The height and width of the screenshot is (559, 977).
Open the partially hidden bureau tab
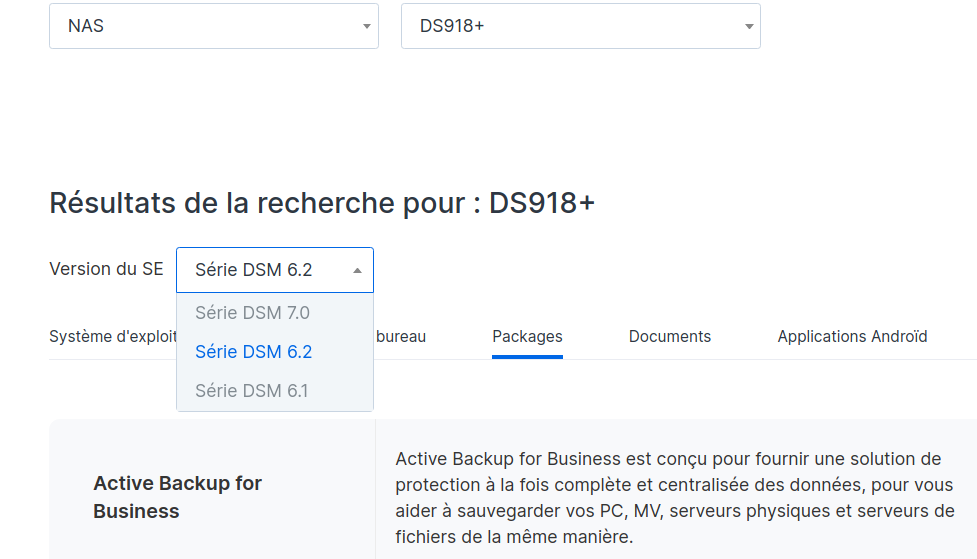401,337
